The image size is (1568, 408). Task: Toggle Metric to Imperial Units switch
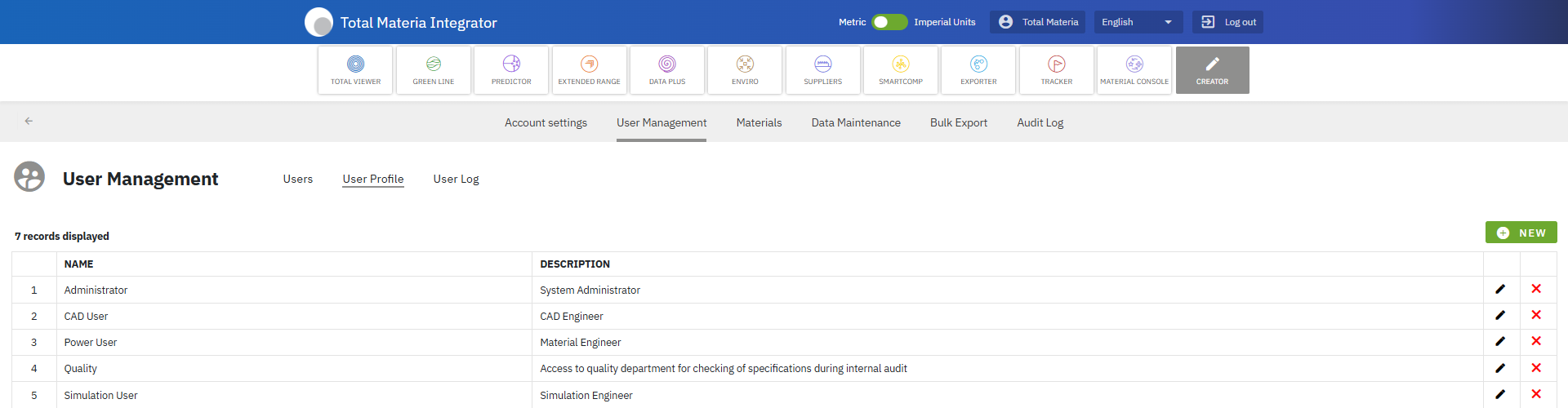889,22
